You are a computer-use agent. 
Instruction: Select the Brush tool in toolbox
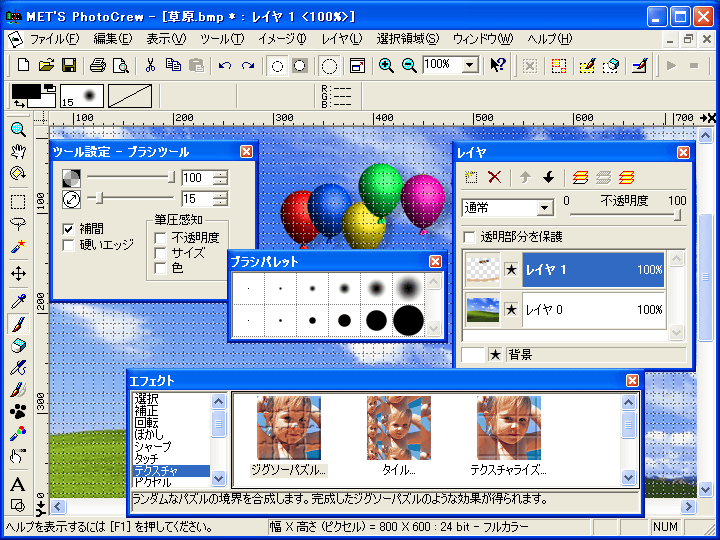(18, 324)
